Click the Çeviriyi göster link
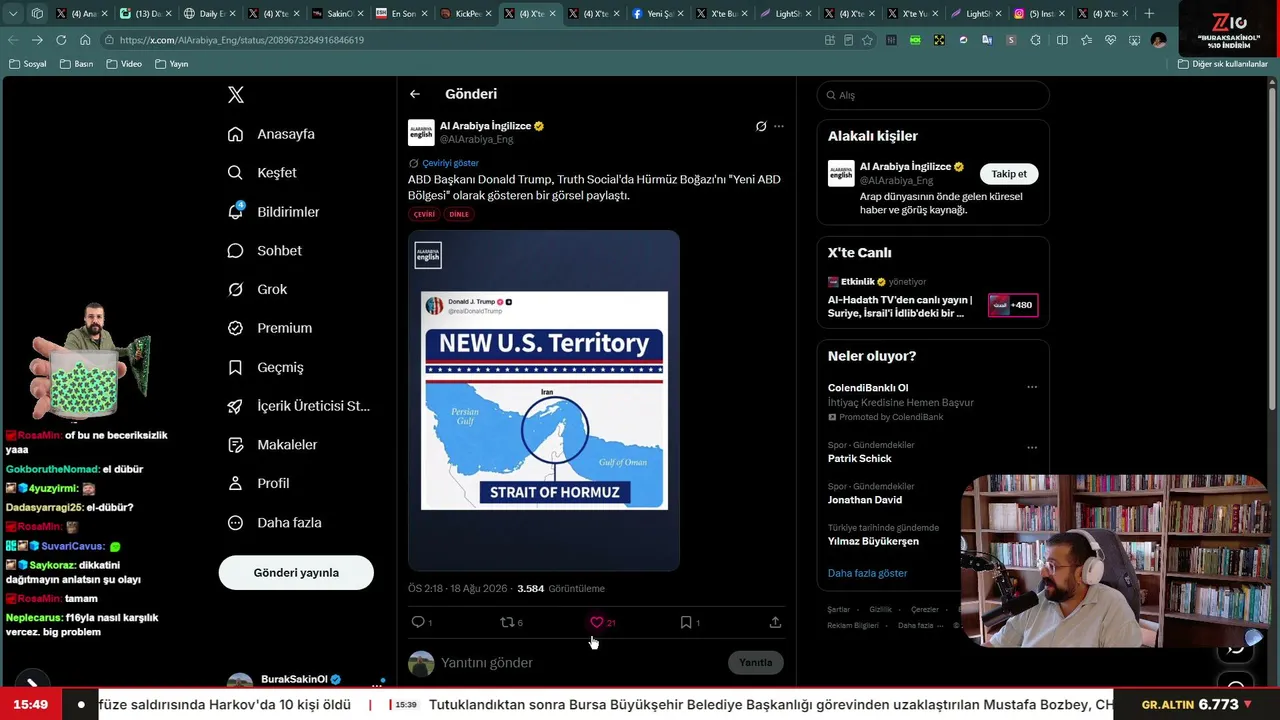The width and height of the screenshot is (1280, 720). click(450, 163)
